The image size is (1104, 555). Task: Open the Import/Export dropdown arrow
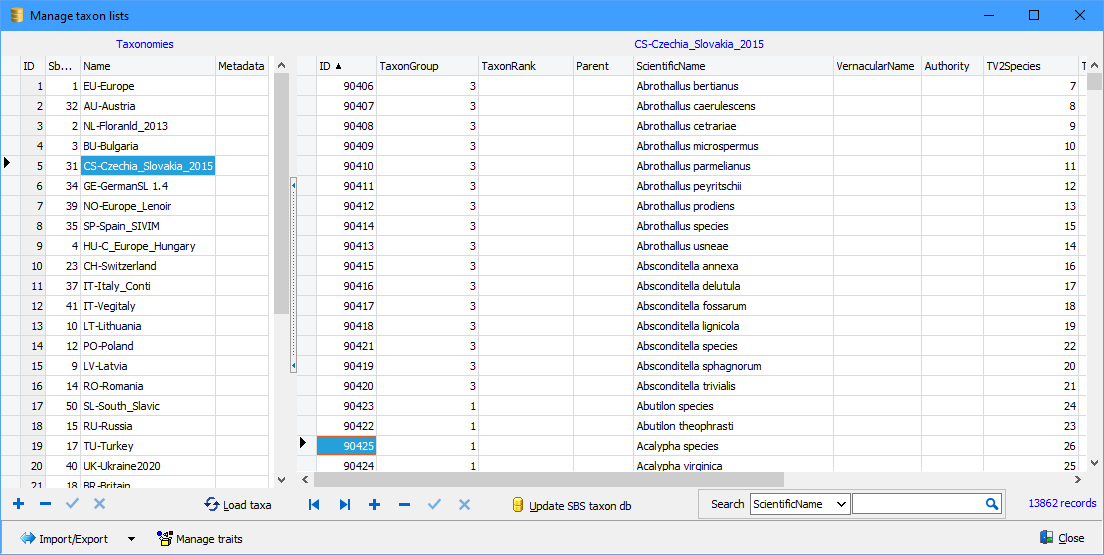pyautogui.click(x=131, y=539)
